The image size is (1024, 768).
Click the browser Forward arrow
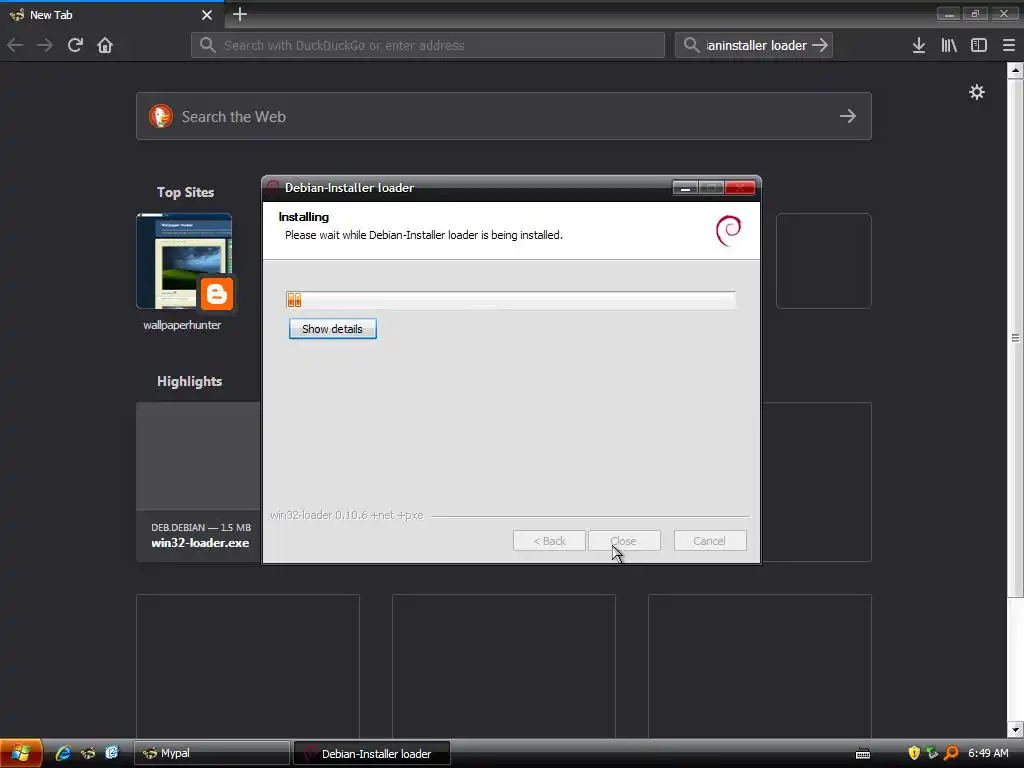(44, 45)
